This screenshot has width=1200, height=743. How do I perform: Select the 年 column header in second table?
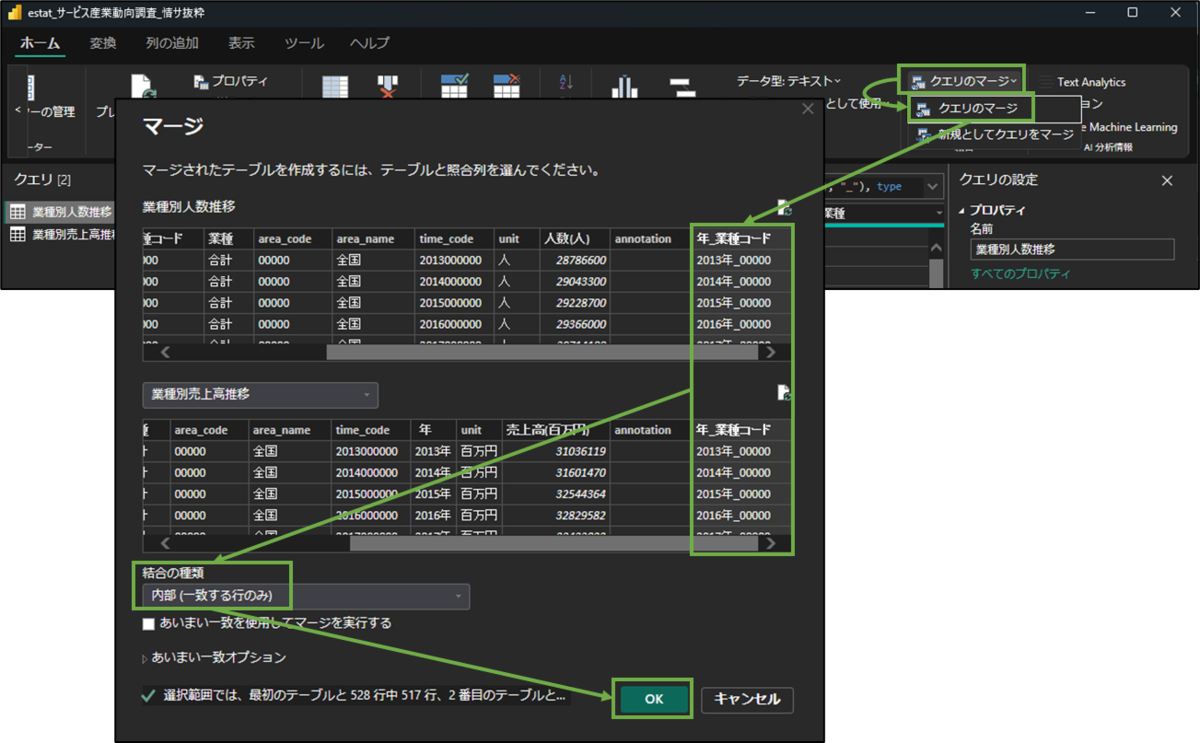[x=434, y=430]
